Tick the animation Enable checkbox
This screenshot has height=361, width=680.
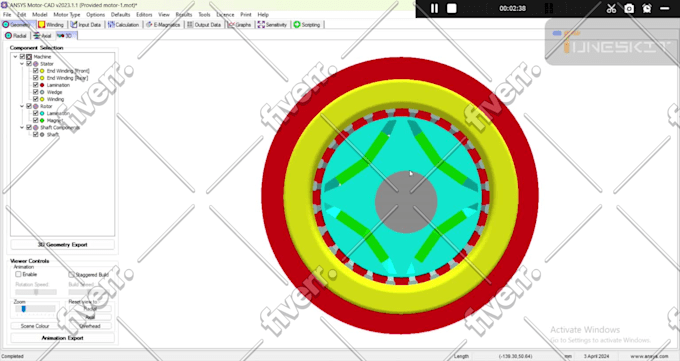pyautogui.click(x=18, y=274)
